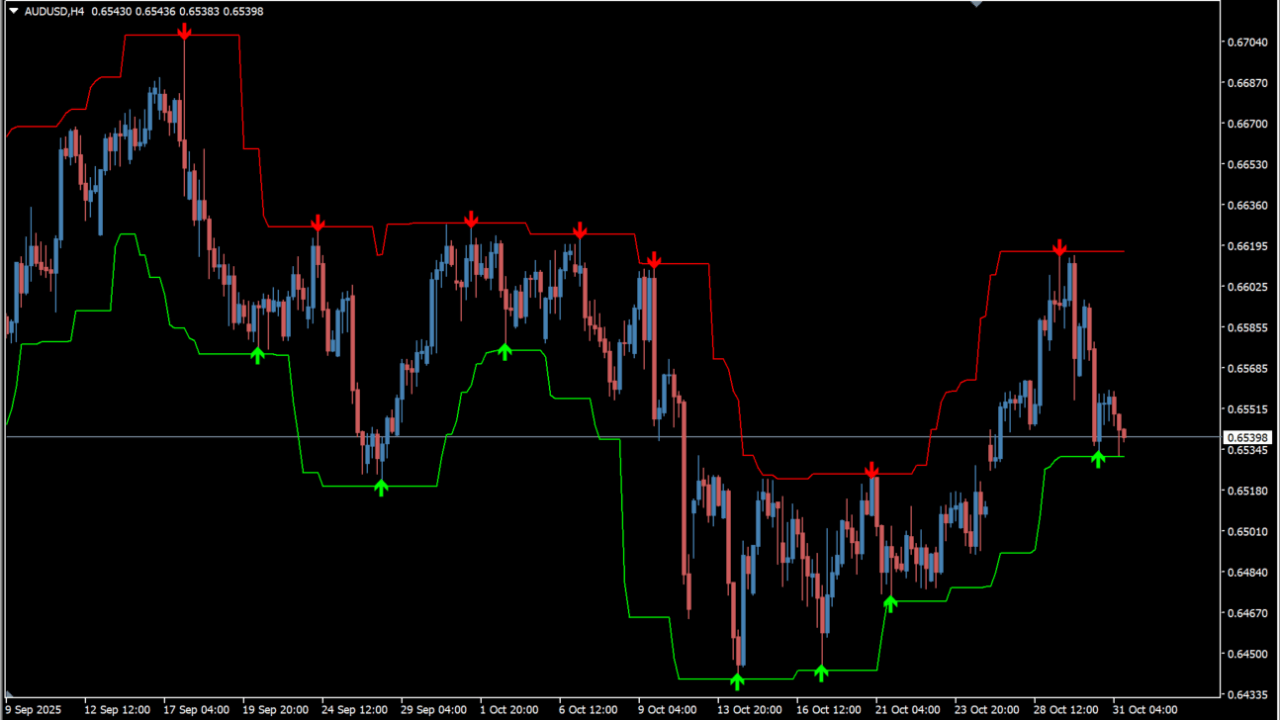Image resolution: width=1280 pixels, height=720 pixels.
Task: Click green buy arrow at the 13 Oct bottom
Action: (x=737, y=680)
